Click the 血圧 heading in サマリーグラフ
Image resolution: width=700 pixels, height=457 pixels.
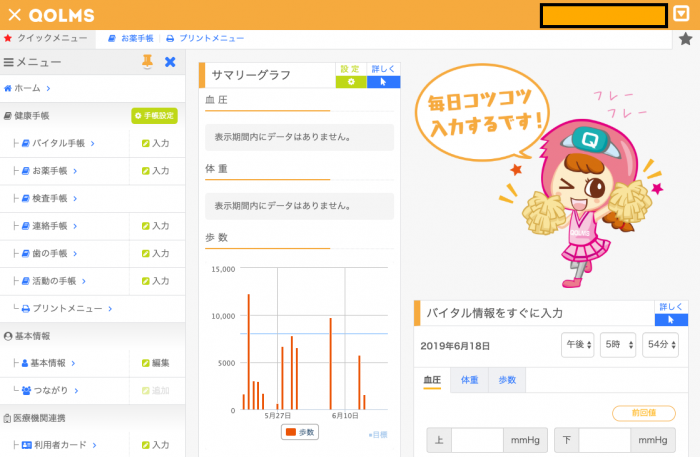[x=217, y=100]
